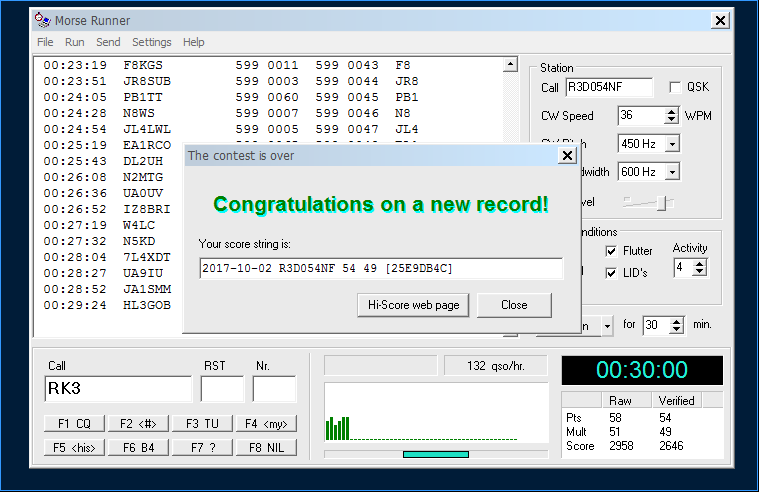759x492 pixels.
Task: Enable the QSK checkbox
Action: point(675,88)
